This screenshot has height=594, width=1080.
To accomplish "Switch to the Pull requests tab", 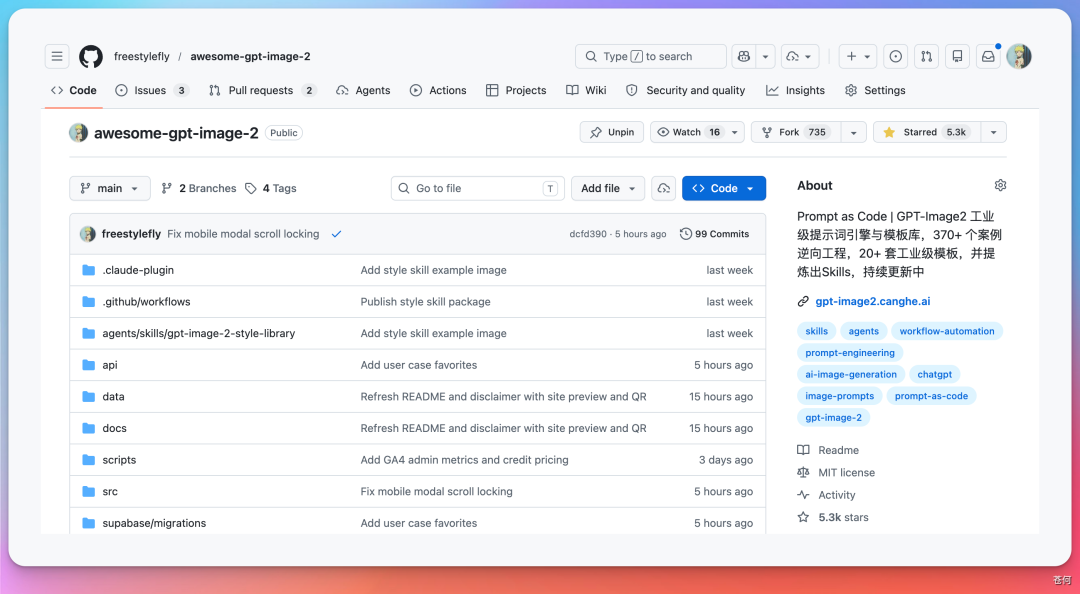I will [x=262, y=90].
